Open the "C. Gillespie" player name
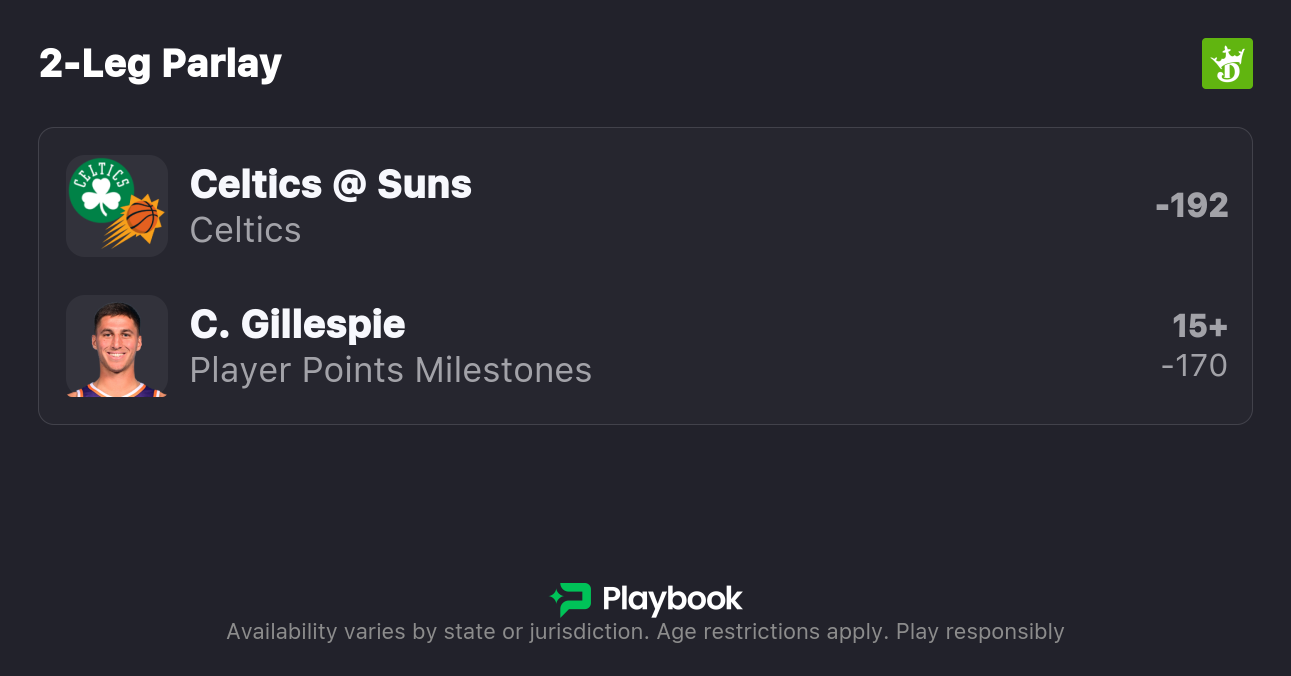 pyautogui.click(x=297, y=324)
